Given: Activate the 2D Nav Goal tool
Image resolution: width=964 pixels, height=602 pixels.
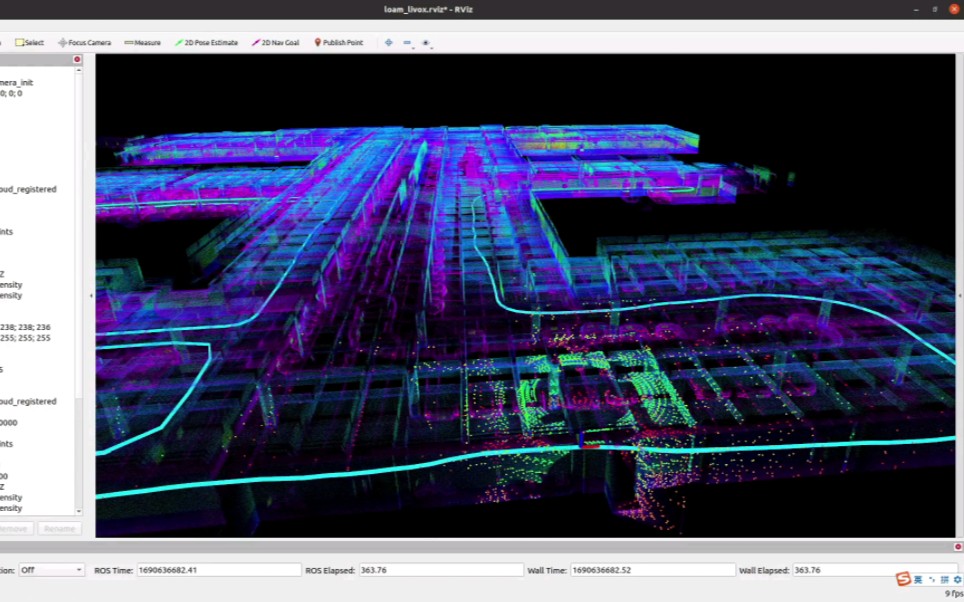Looking at the screenshot, I should 275,43.
